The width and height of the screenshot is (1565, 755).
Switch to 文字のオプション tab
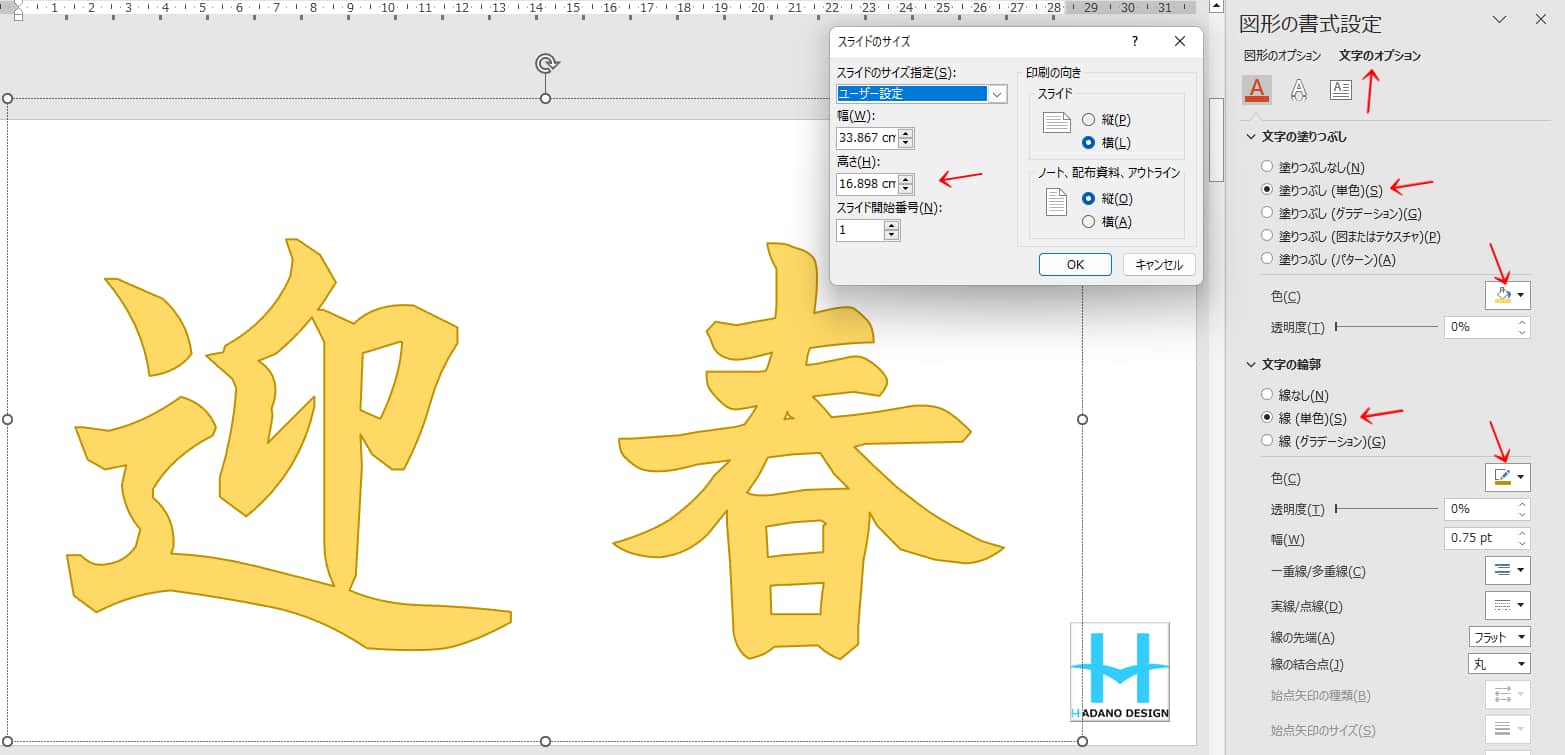pyautogui.click(x=1379, y=56)
